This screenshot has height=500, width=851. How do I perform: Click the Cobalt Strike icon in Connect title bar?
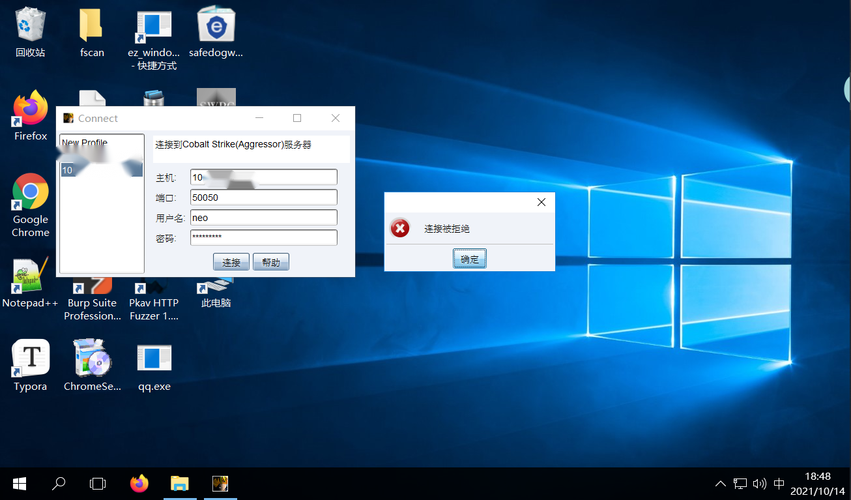[x=68, y=118]
